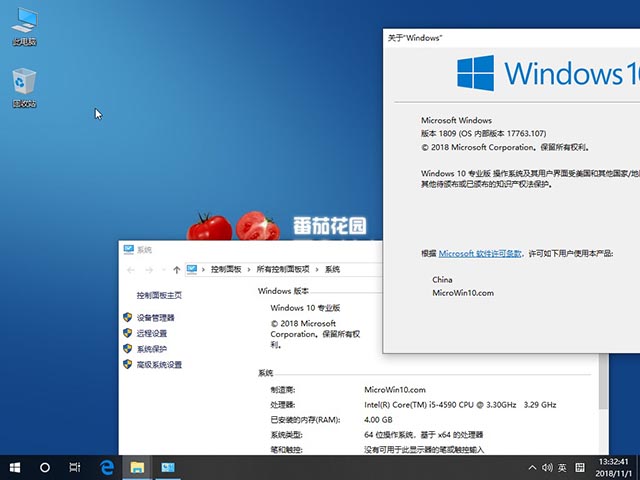Switch input language indicator 英
The height and width of the screenshot is (480, 640).
click(562, 468)
